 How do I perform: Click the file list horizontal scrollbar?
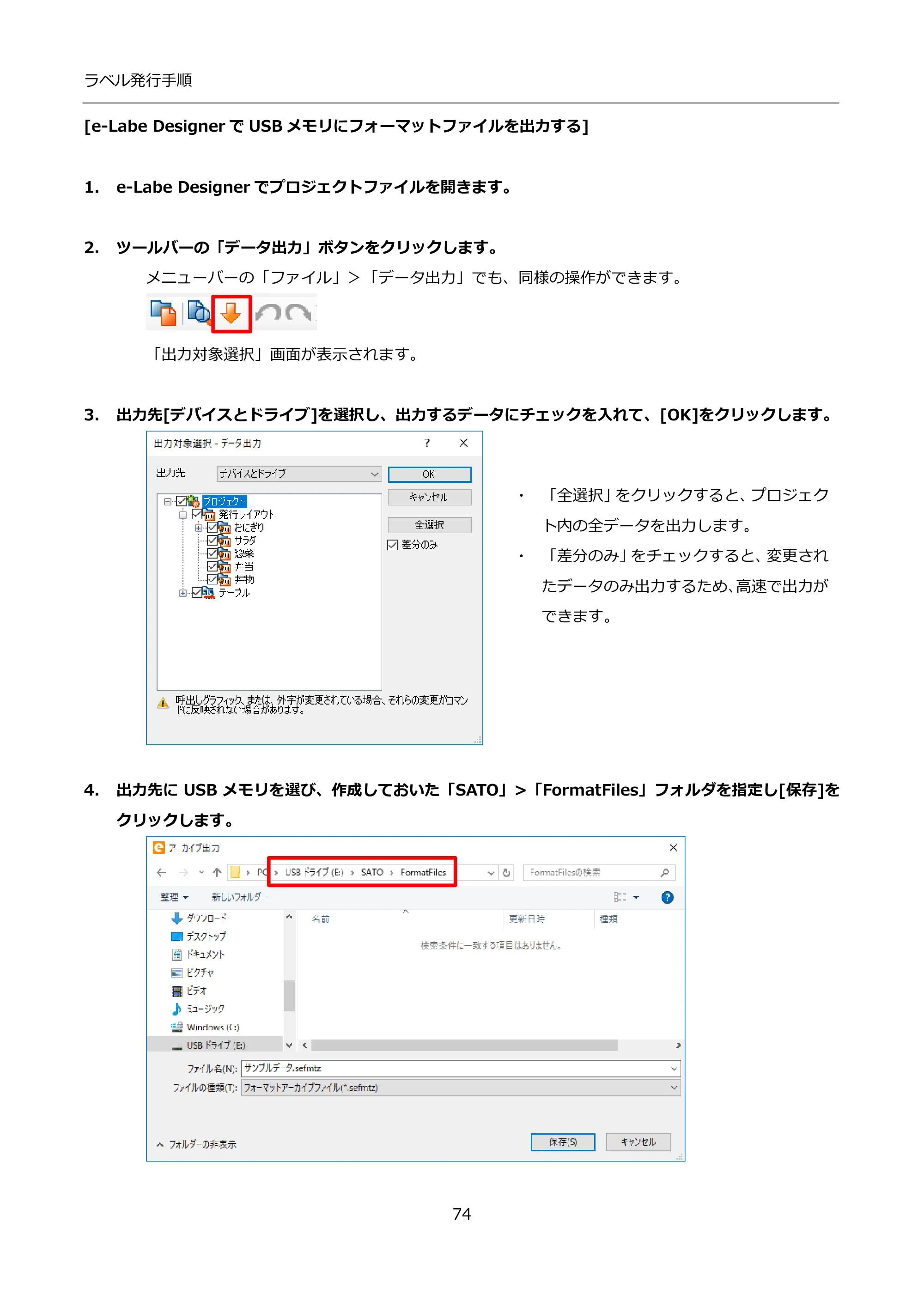(464, 1045)
